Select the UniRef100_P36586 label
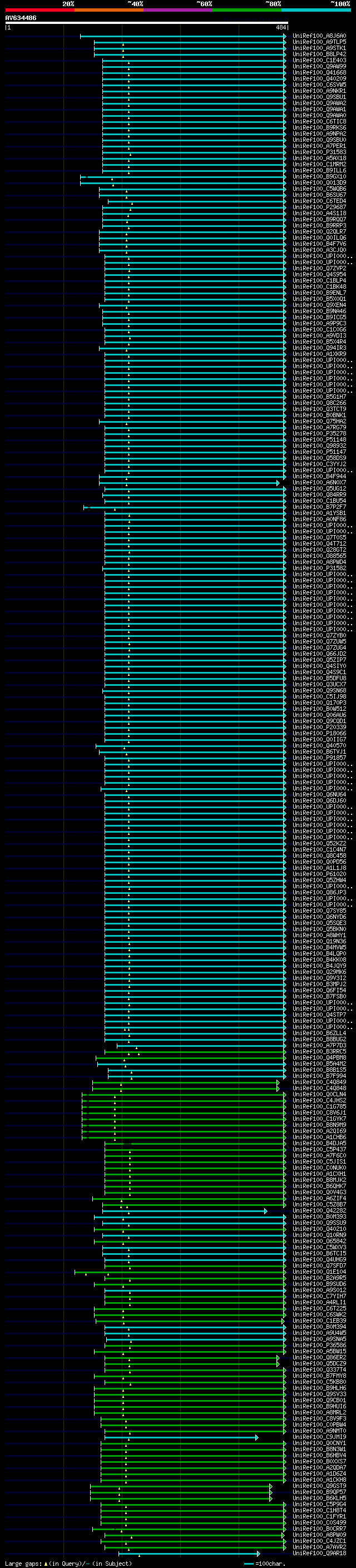Image resolution: width=356 pixels, height=1568 pixels. pos(319,1345)
